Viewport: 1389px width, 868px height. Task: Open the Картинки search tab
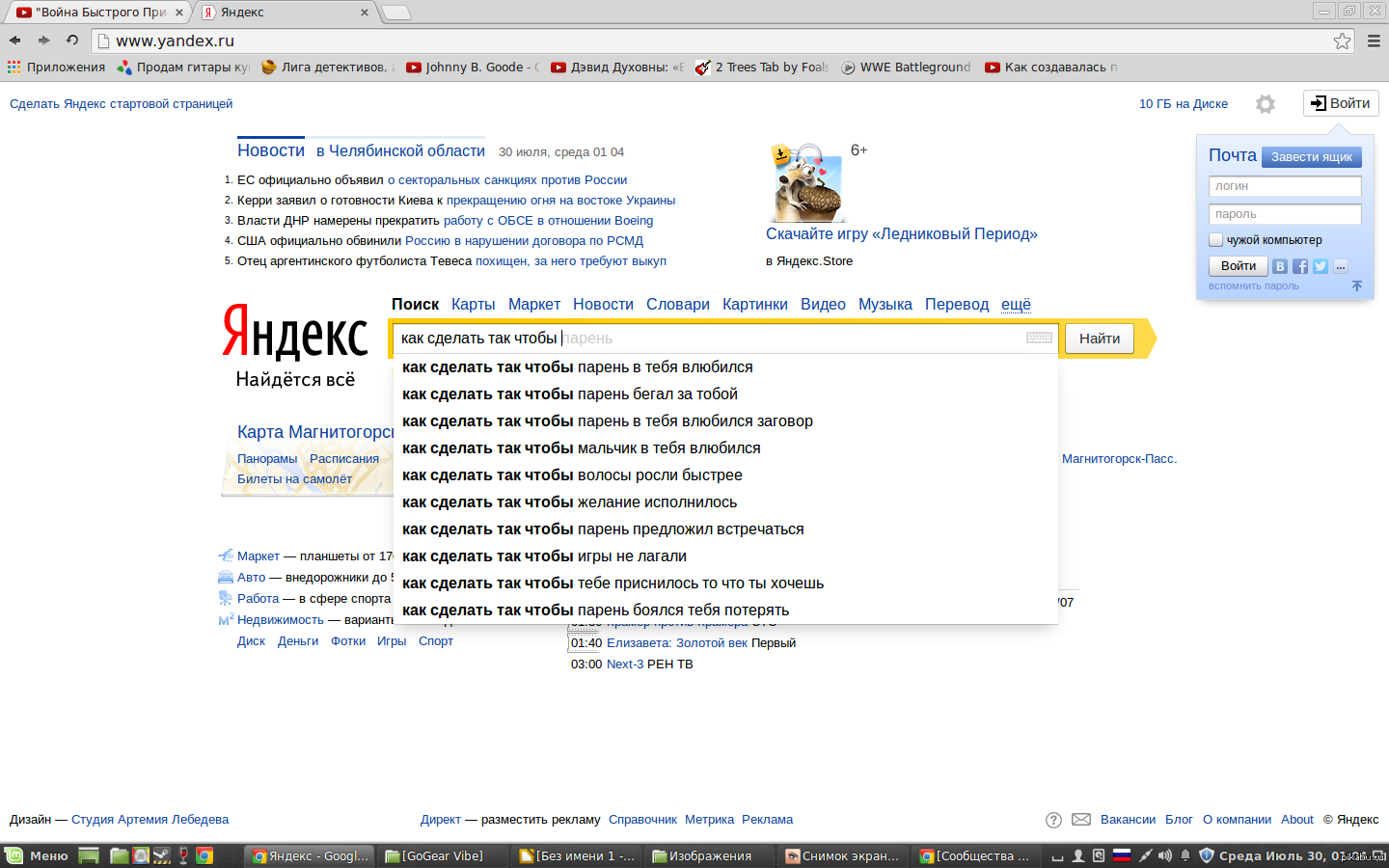click(x=754, y=305)
